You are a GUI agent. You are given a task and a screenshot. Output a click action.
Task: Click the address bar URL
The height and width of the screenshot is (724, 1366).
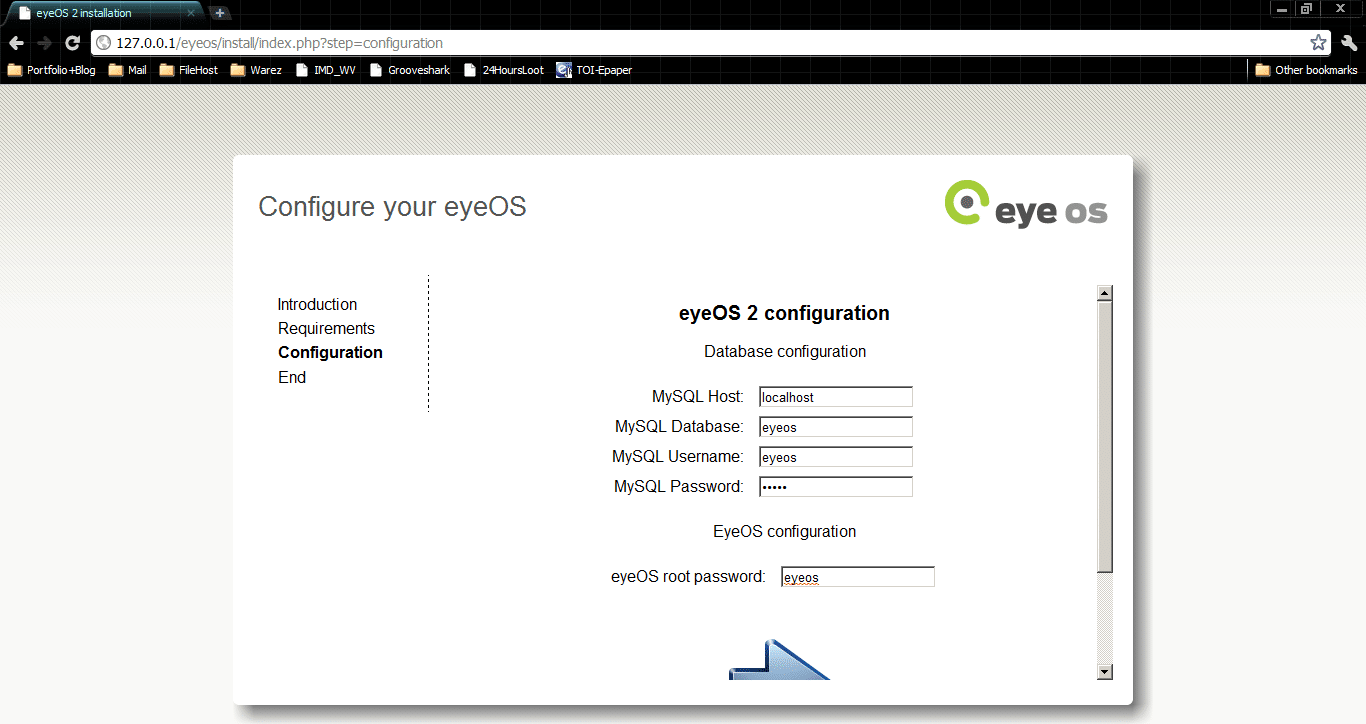click(x=280, y=43)
